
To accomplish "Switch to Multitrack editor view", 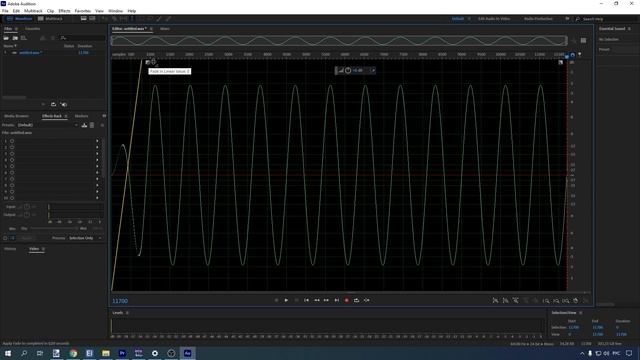I will point(51,19).
